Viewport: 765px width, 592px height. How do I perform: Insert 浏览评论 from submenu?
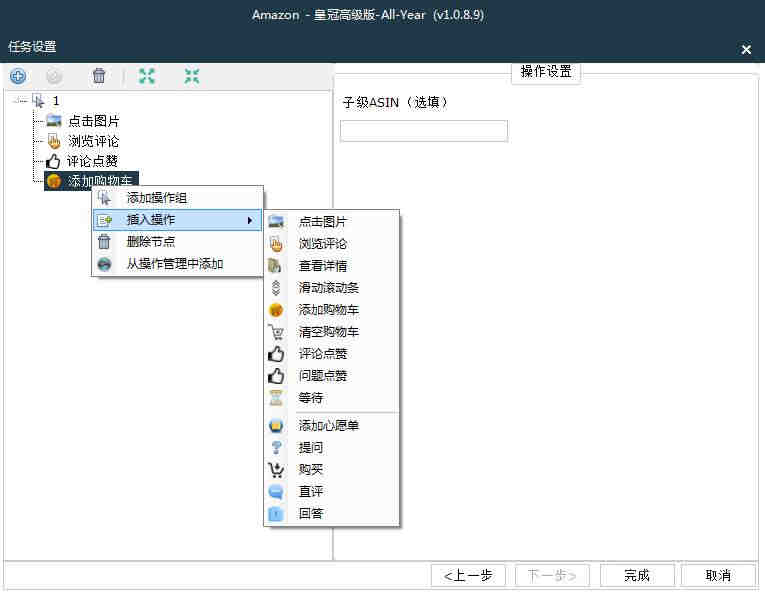(x=332, y=244)
